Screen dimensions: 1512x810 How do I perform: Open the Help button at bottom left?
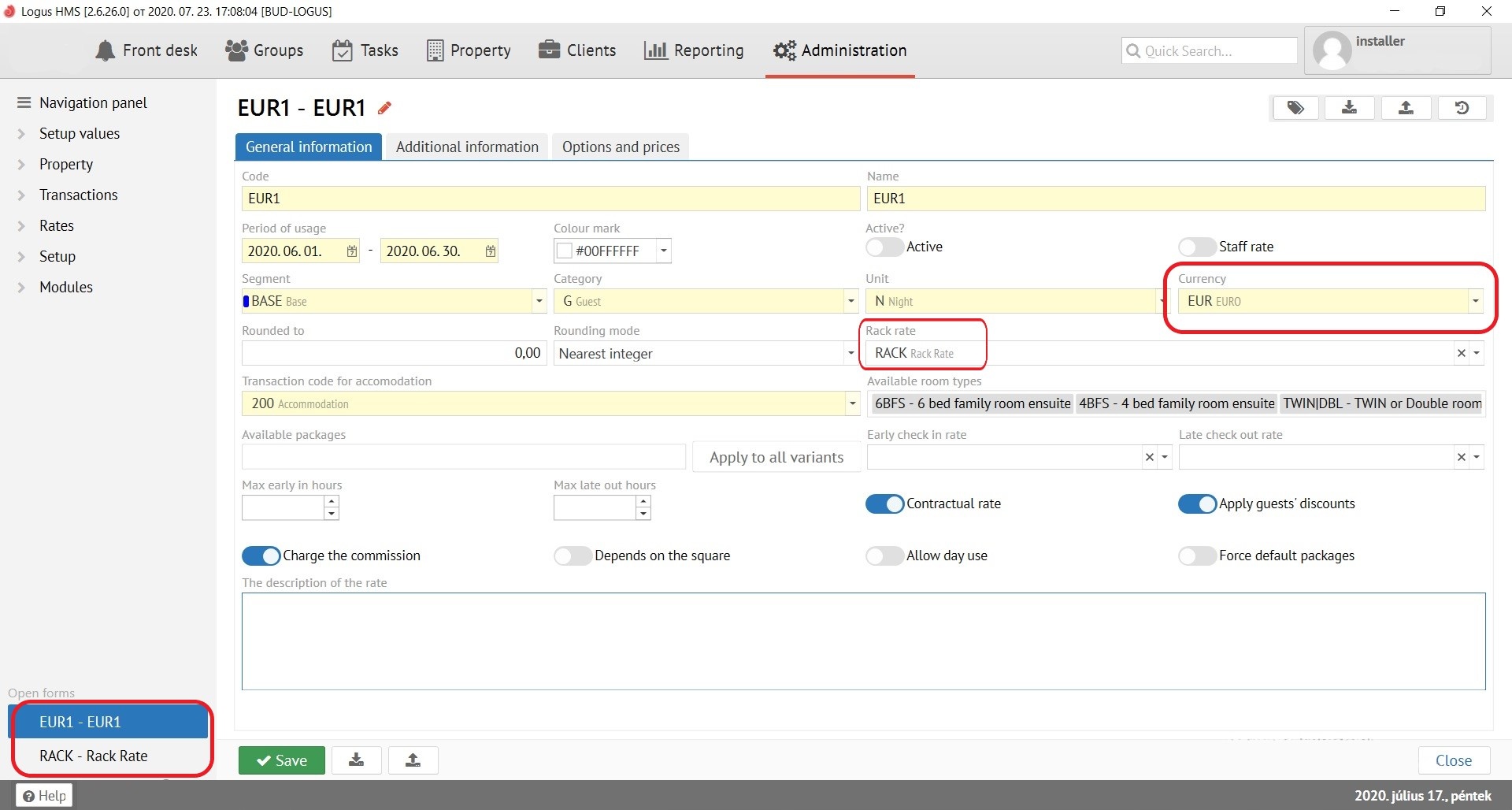(44, 795)
